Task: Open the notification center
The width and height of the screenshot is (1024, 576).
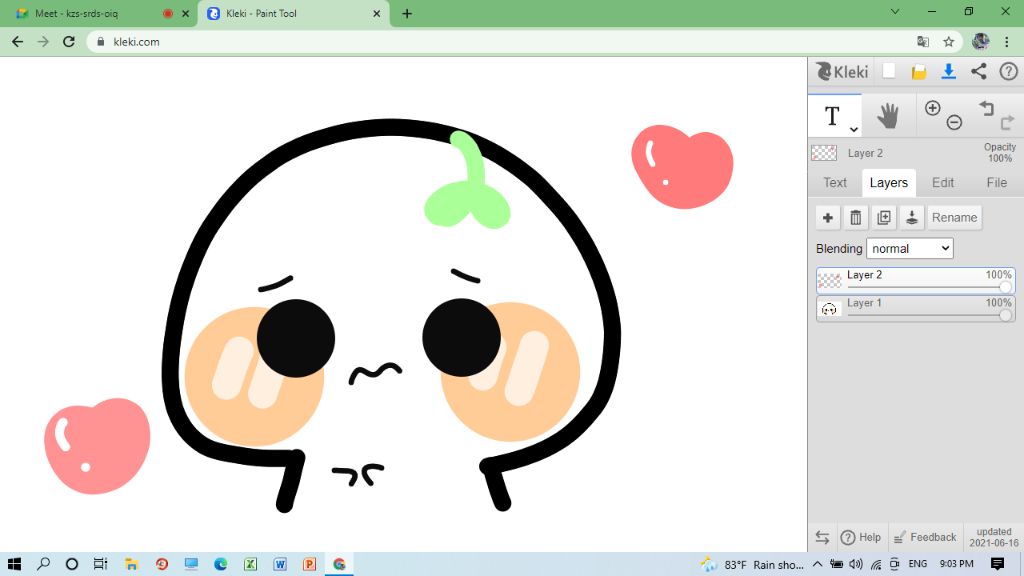Action: click(x=997, y=564)
